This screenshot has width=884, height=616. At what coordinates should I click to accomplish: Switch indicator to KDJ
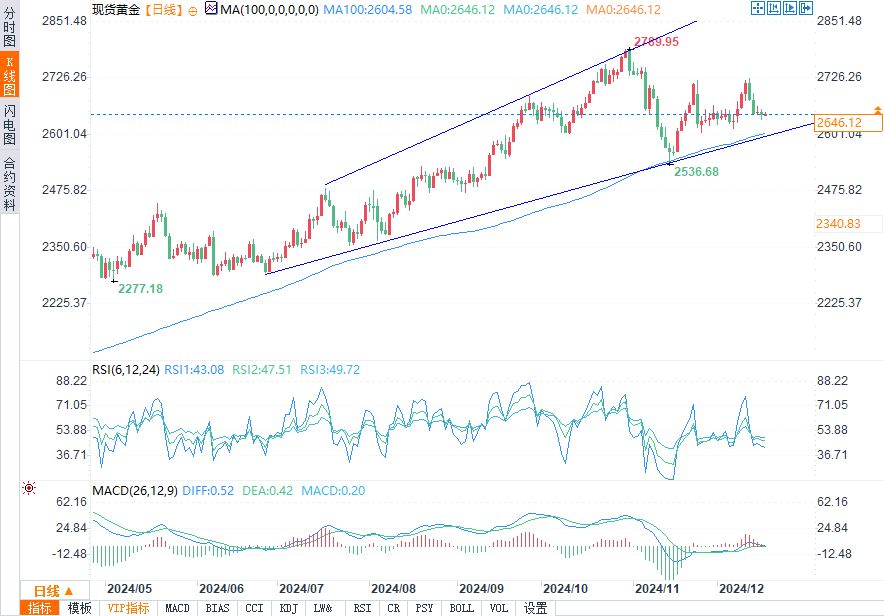pyautogui.click(x=288, y=608)
